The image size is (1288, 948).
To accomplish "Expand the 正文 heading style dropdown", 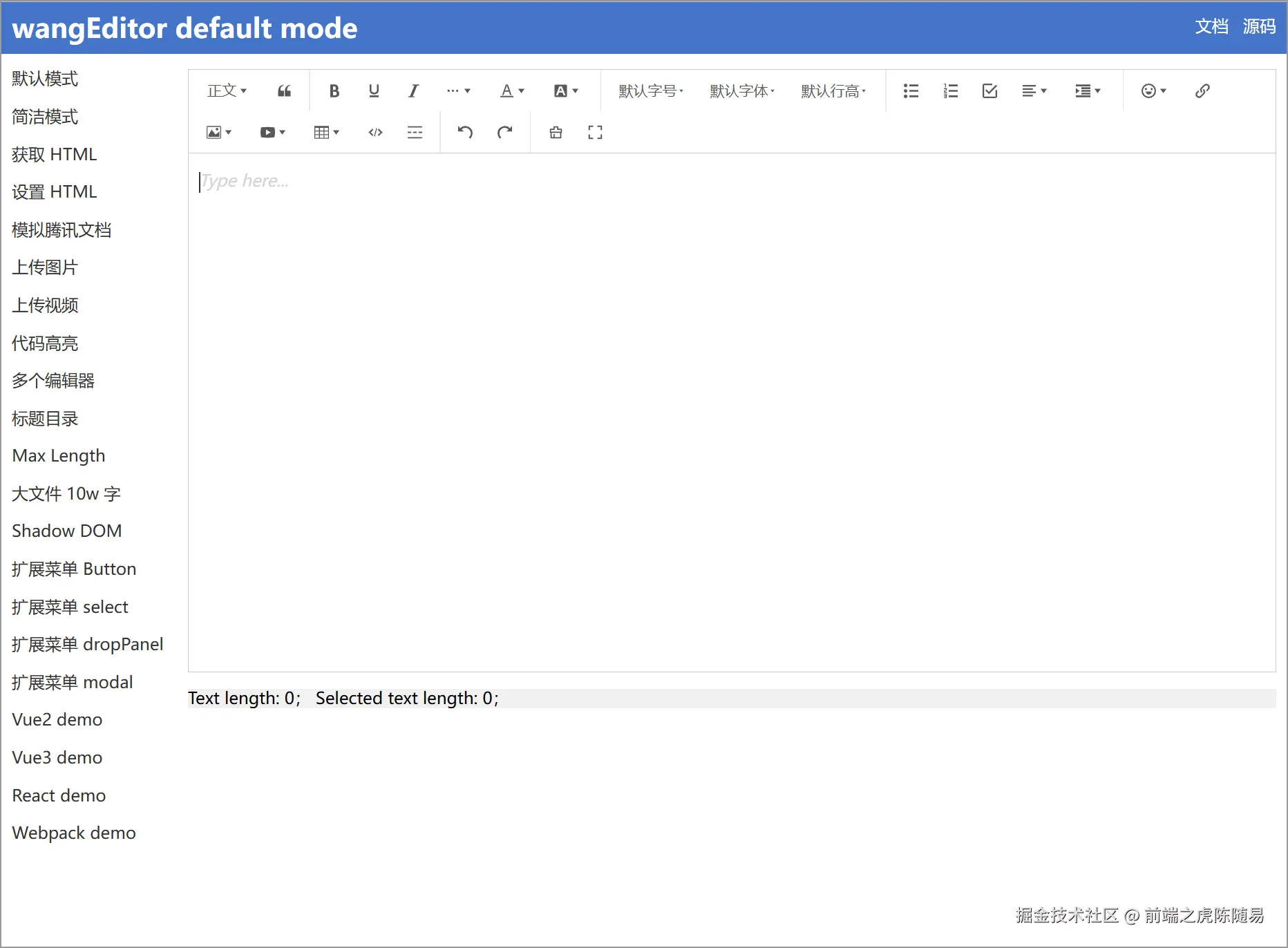I will (227, 91).
